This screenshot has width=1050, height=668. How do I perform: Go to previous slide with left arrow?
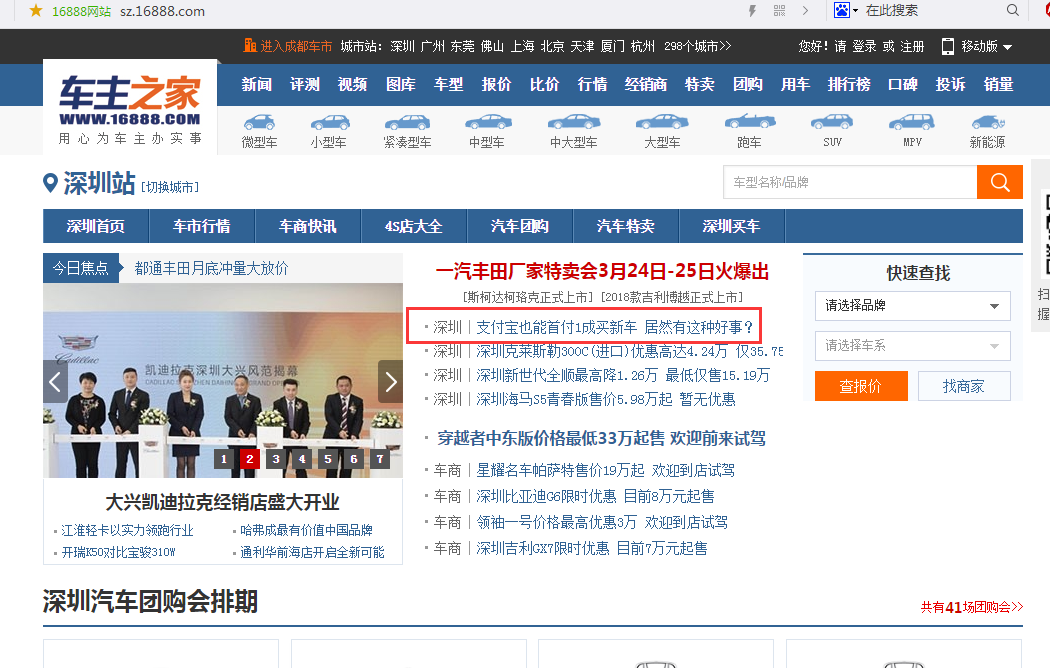[x=55, y=382]
